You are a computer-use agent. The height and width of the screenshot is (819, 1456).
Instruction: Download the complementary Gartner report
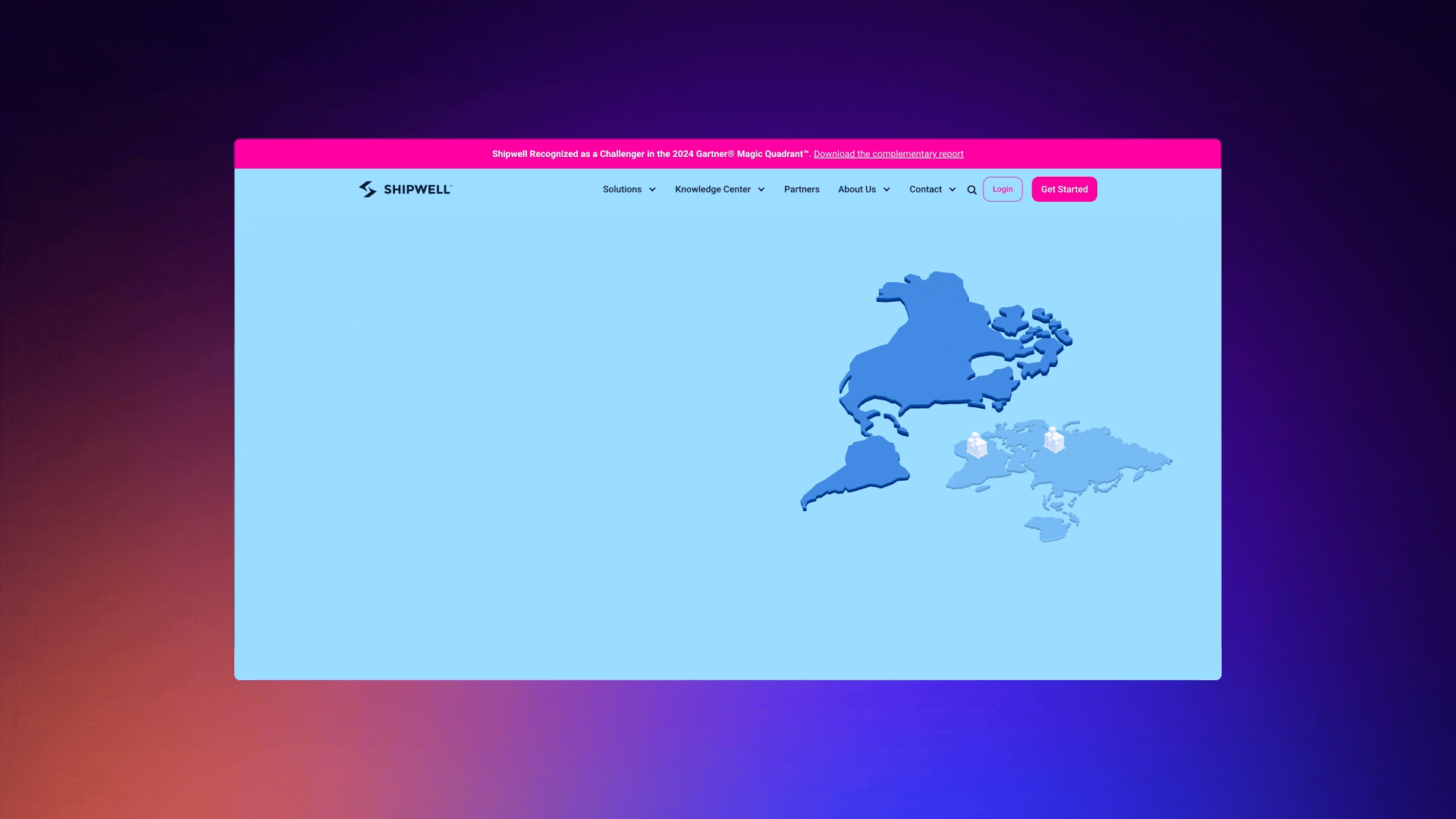(x=888, y=153)
